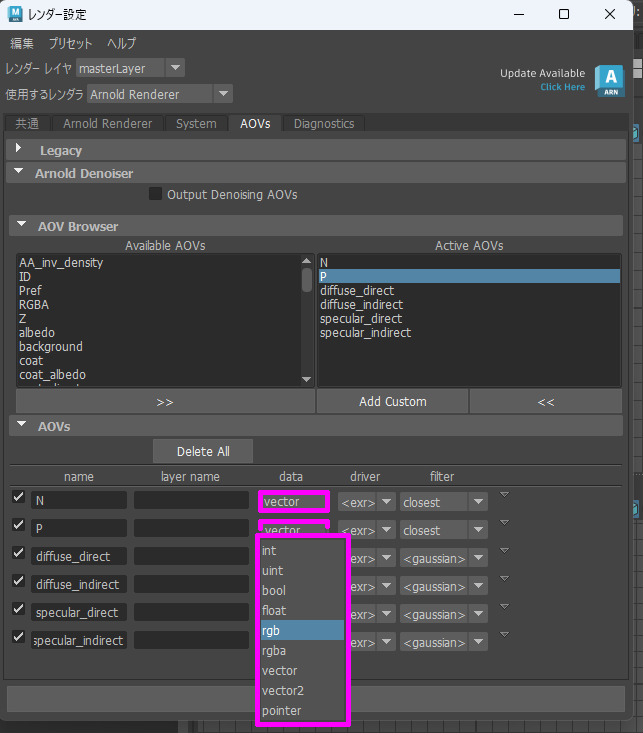
Task: Choose bool from data type list
Action: [303, 590]
